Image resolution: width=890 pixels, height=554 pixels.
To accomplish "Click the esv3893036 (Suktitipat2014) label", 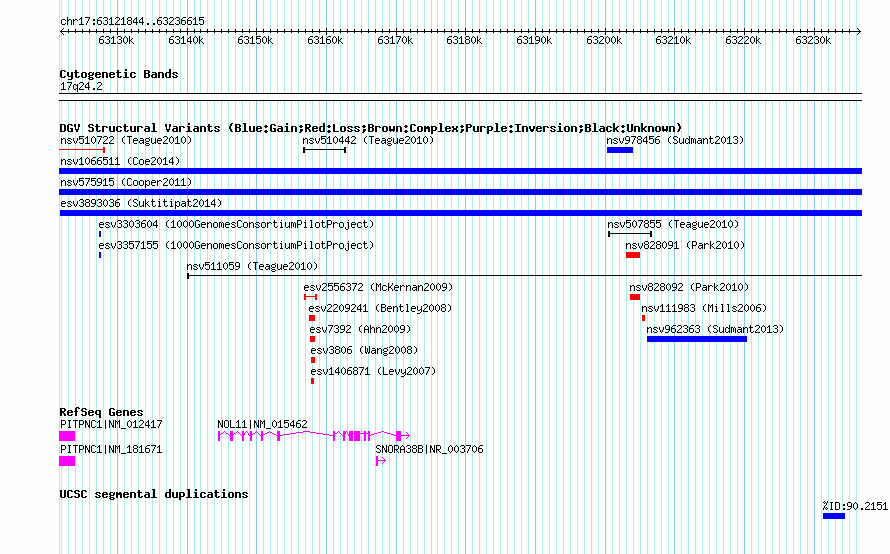I will [141, 203].
